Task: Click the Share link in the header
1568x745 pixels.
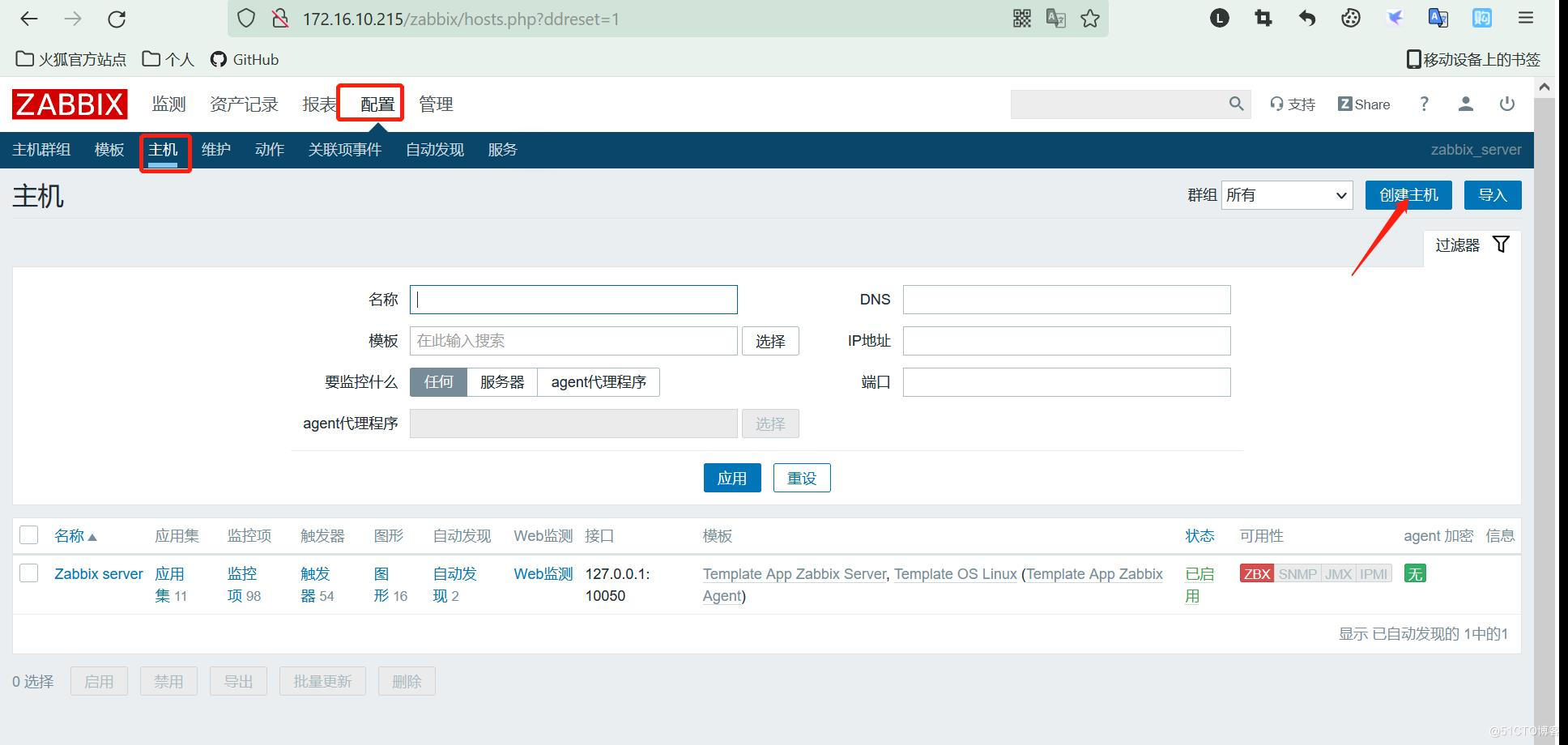Action: click(x=1364, y=104)
